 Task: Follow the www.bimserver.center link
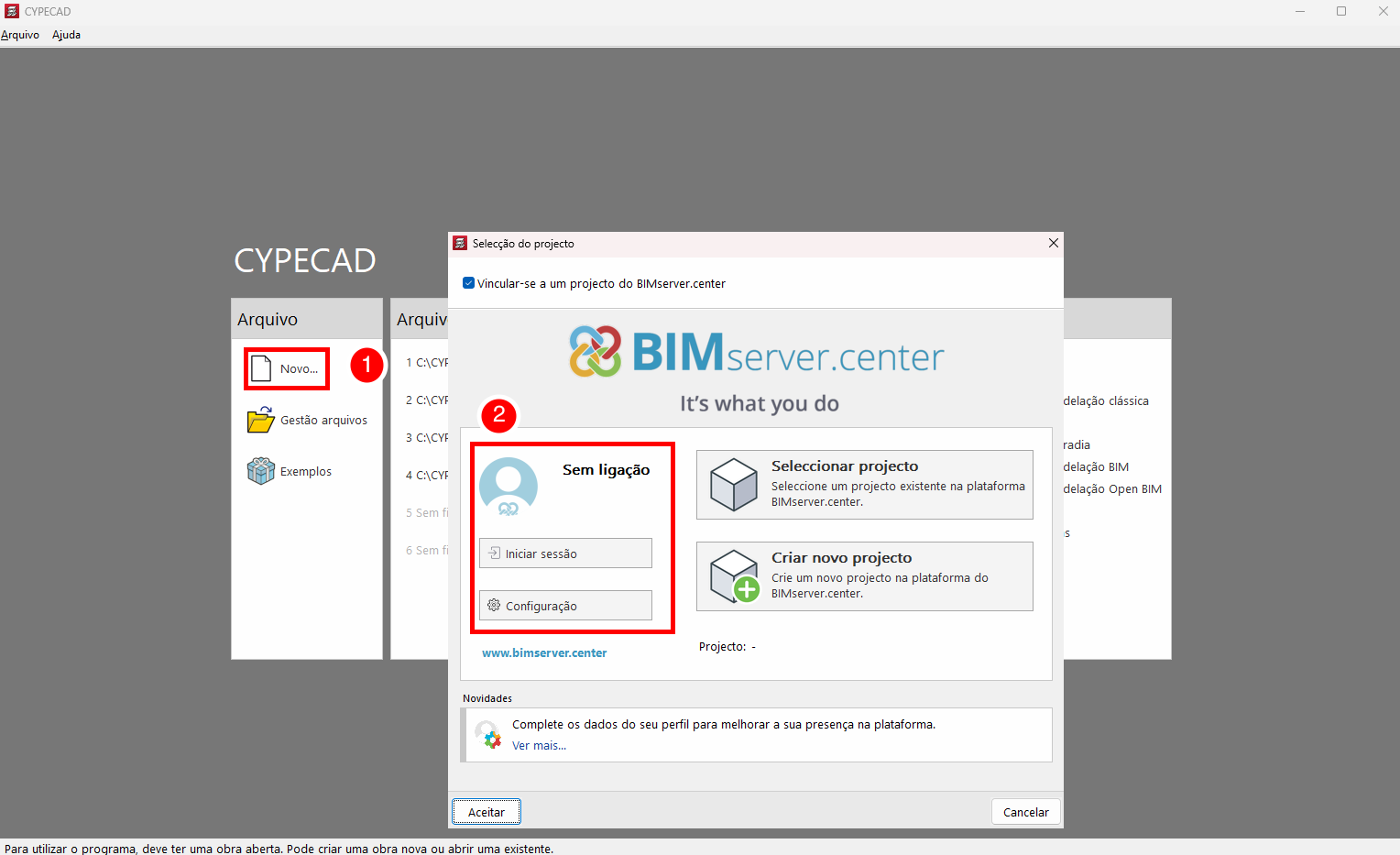[x=544, y=653]
